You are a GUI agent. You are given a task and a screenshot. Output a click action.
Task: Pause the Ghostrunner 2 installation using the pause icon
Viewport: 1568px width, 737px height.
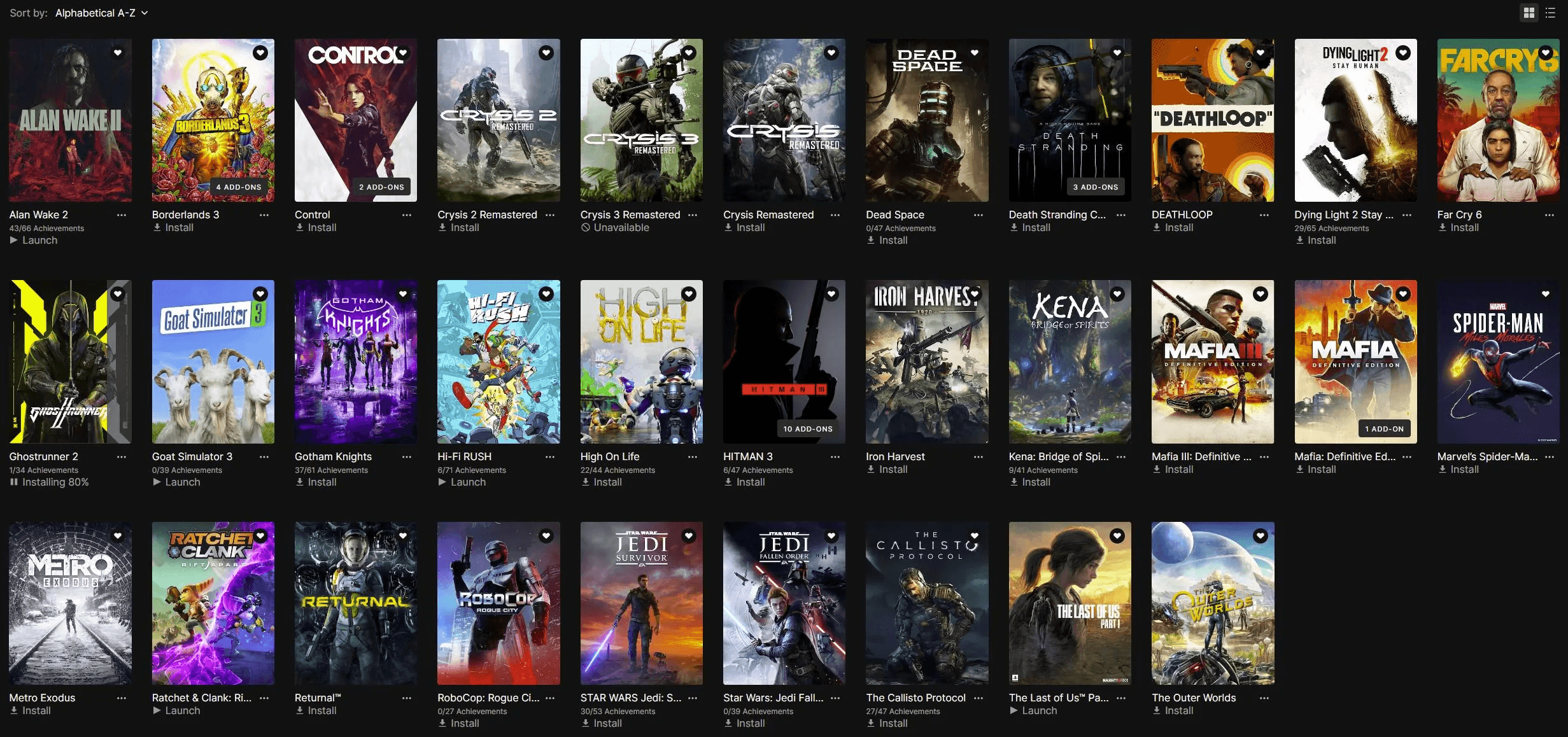[x=14, y=482]
